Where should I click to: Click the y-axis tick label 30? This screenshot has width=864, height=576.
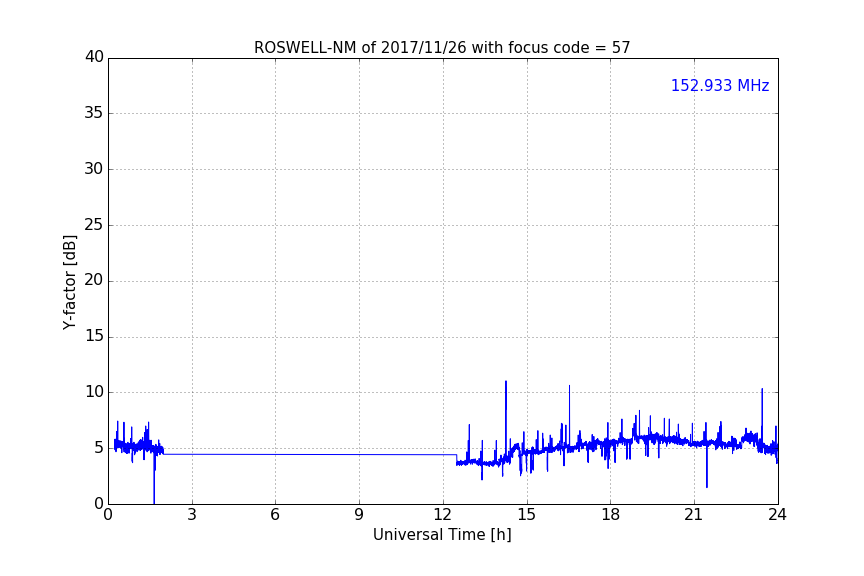coord(94,169)
